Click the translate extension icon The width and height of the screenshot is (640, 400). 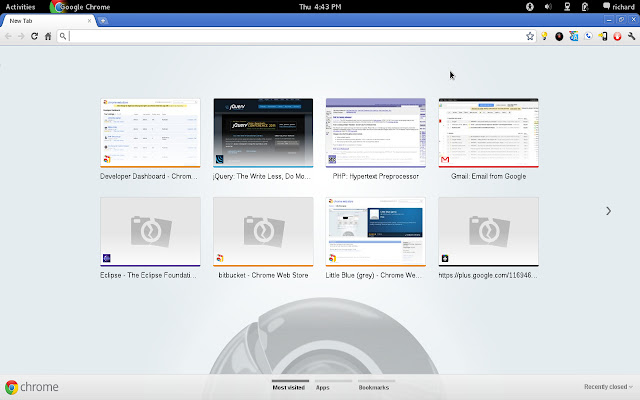coord(574,36)
